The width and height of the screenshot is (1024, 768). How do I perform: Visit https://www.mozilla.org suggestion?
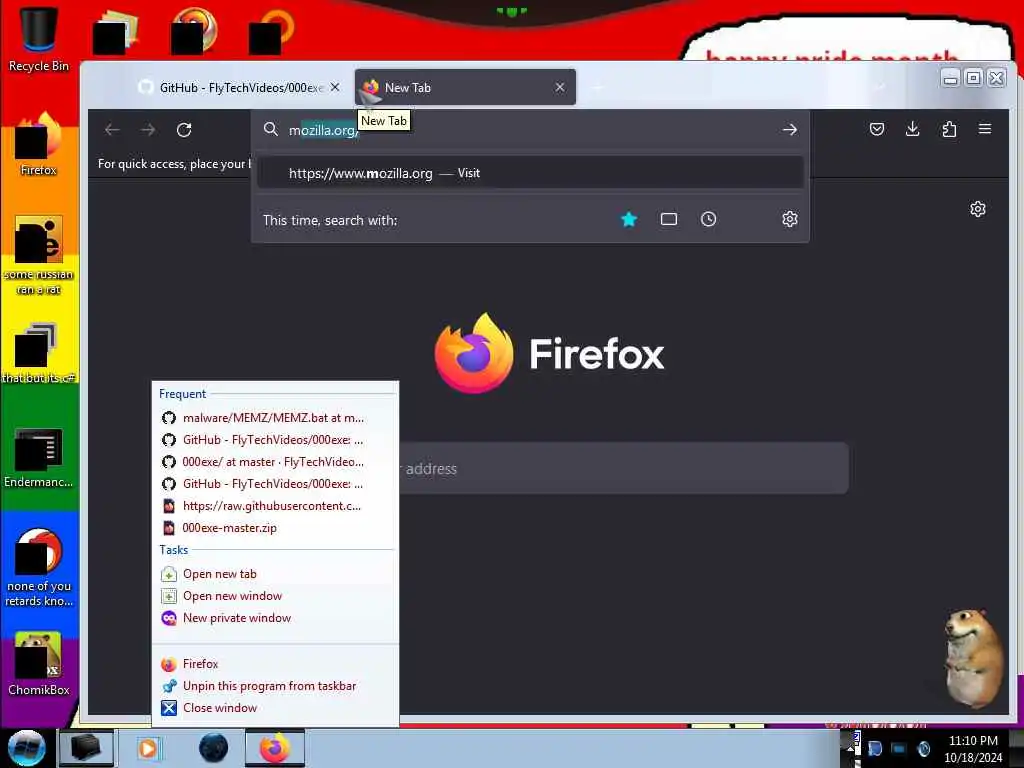pyautogui.click(x=530, y=173)
